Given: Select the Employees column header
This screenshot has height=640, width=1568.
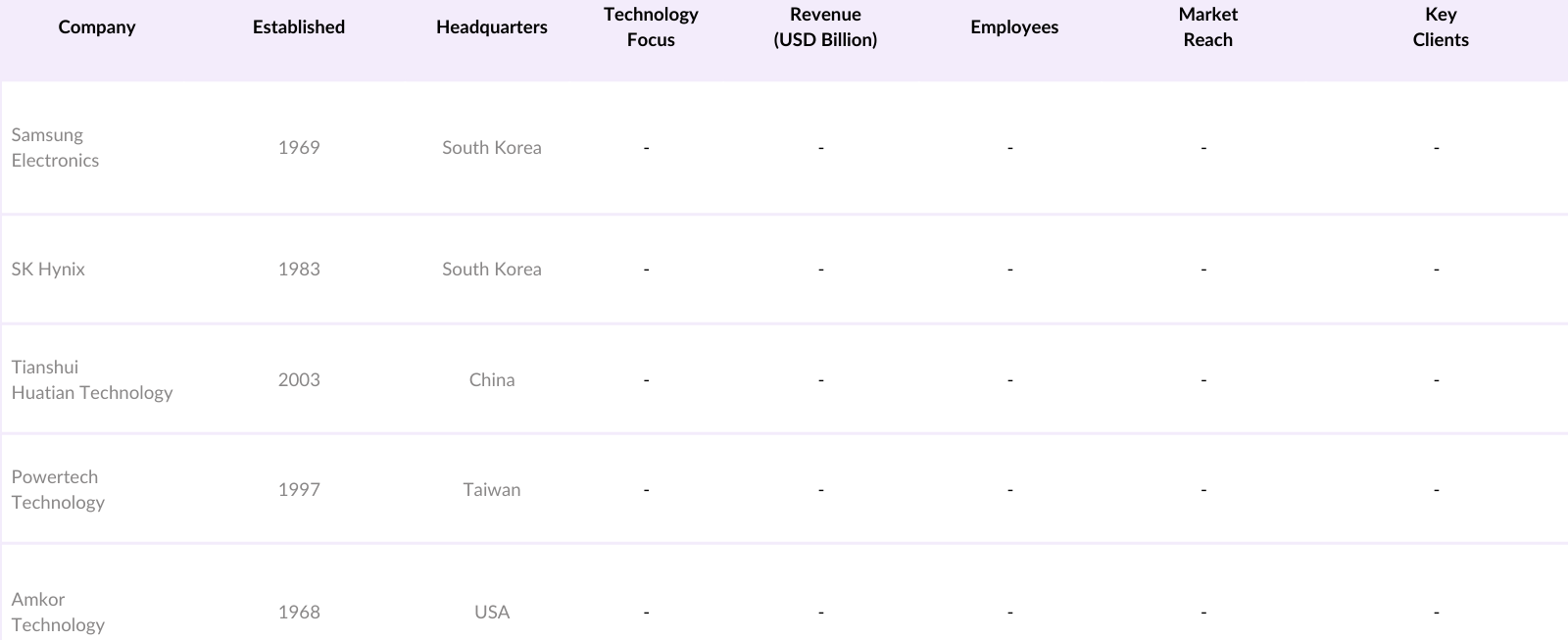Looking at the screenshot, I should click(1014, 27).
